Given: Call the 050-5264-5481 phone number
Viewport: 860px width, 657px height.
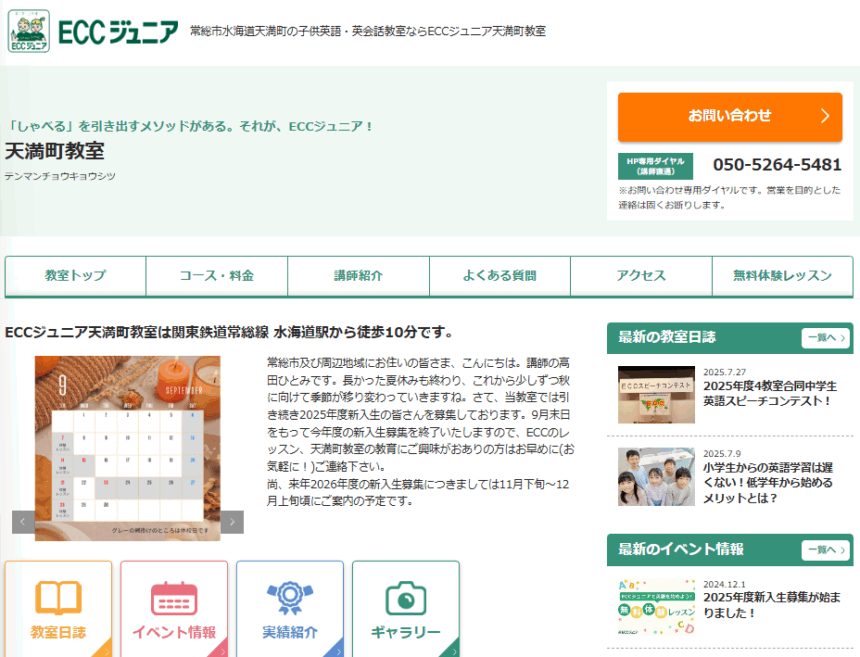Looking at the screenshot, I should pyautogui.click(x=777, y=165).
